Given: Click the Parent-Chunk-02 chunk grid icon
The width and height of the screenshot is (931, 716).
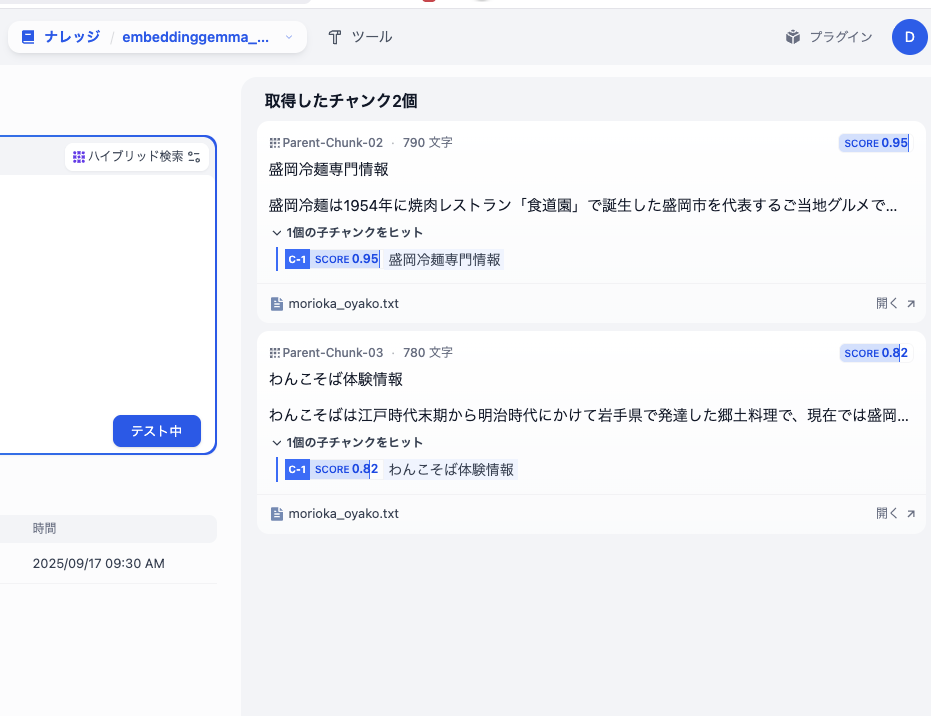Looking at the screenshot, I should point(275,142).
